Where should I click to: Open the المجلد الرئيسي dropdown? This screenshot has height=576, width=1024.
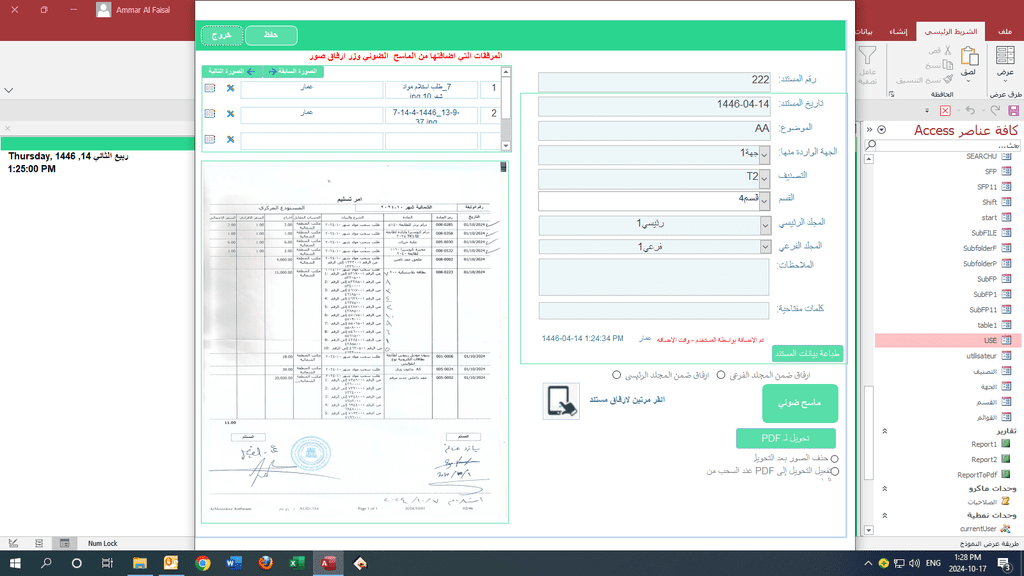[x=765, y=225]
